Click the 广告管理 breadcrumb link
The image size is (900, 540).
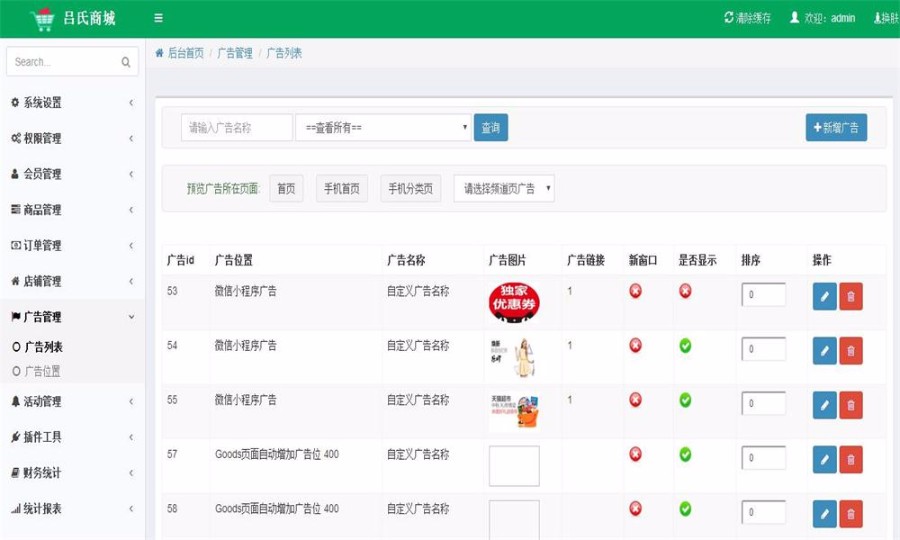coord(235,53)
